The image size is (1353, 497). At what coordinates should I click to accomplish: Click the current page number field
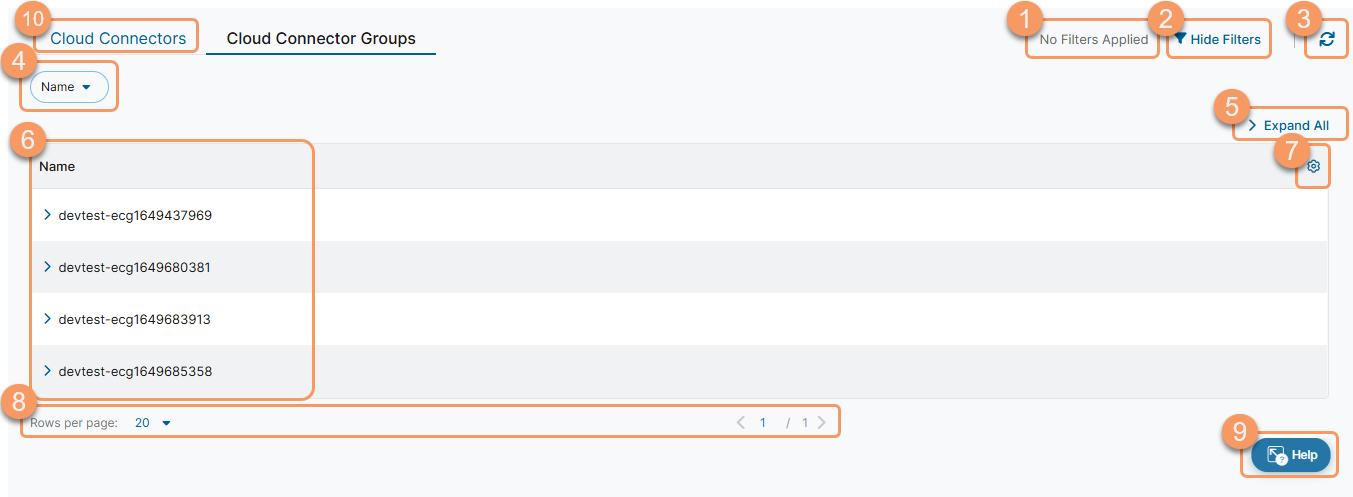pos(763,423)
